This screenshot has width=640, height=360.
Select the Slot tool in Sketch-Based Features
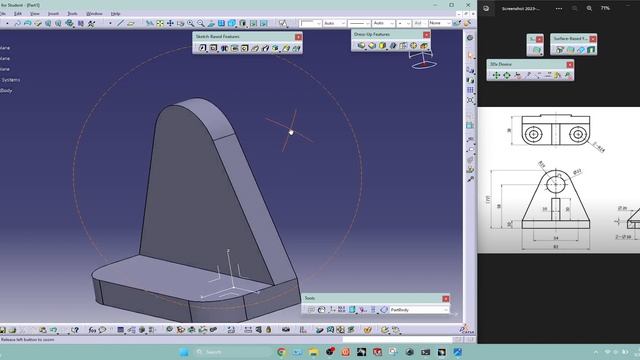(x=265, y=48)
